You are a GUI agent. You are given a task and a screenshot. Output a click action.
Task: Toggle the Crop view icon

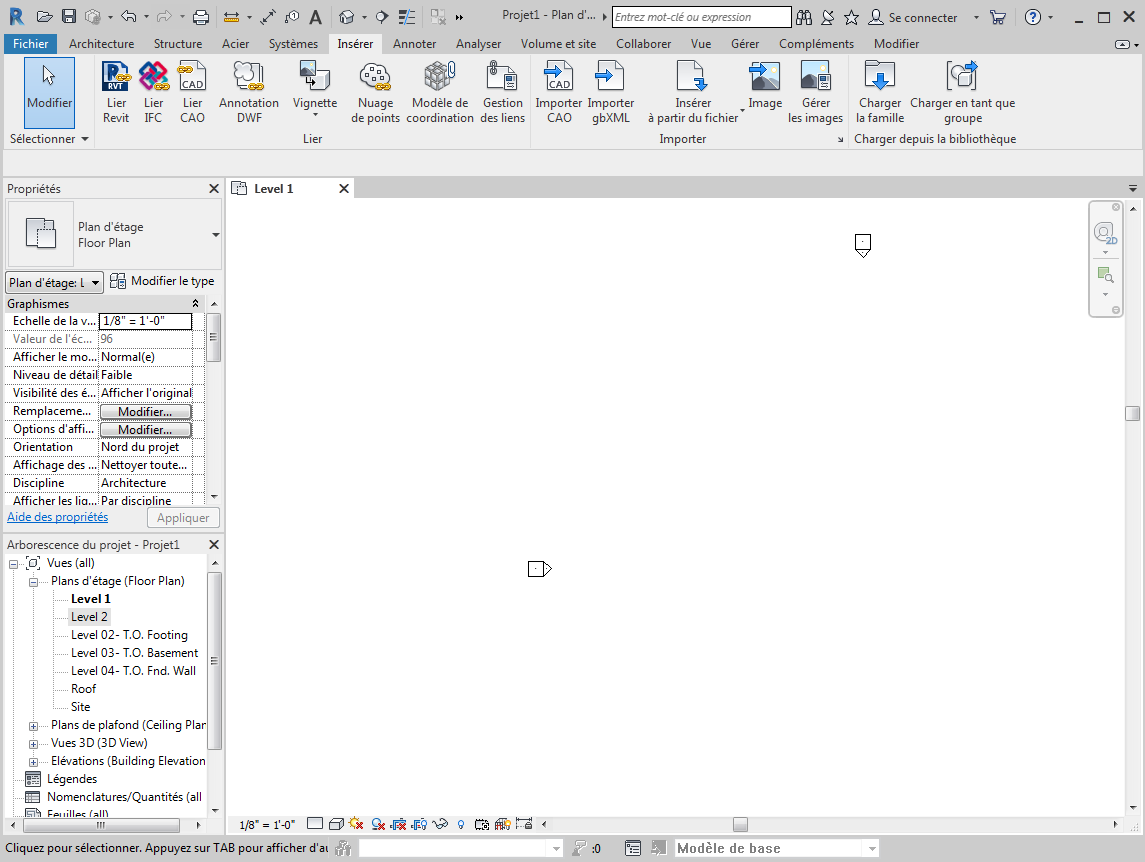pyautogui.click(x=398, y=824)
